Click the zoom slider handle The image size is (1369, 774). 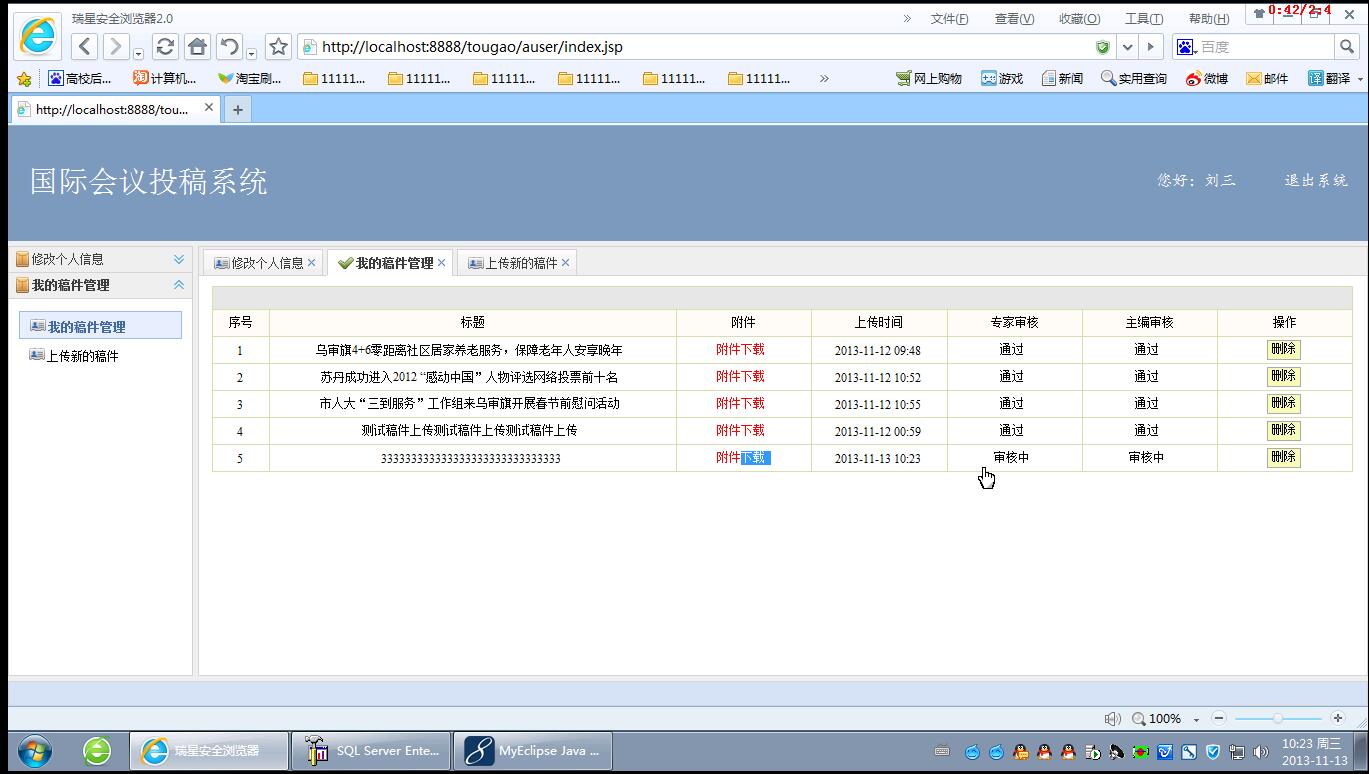[1278, 718]
